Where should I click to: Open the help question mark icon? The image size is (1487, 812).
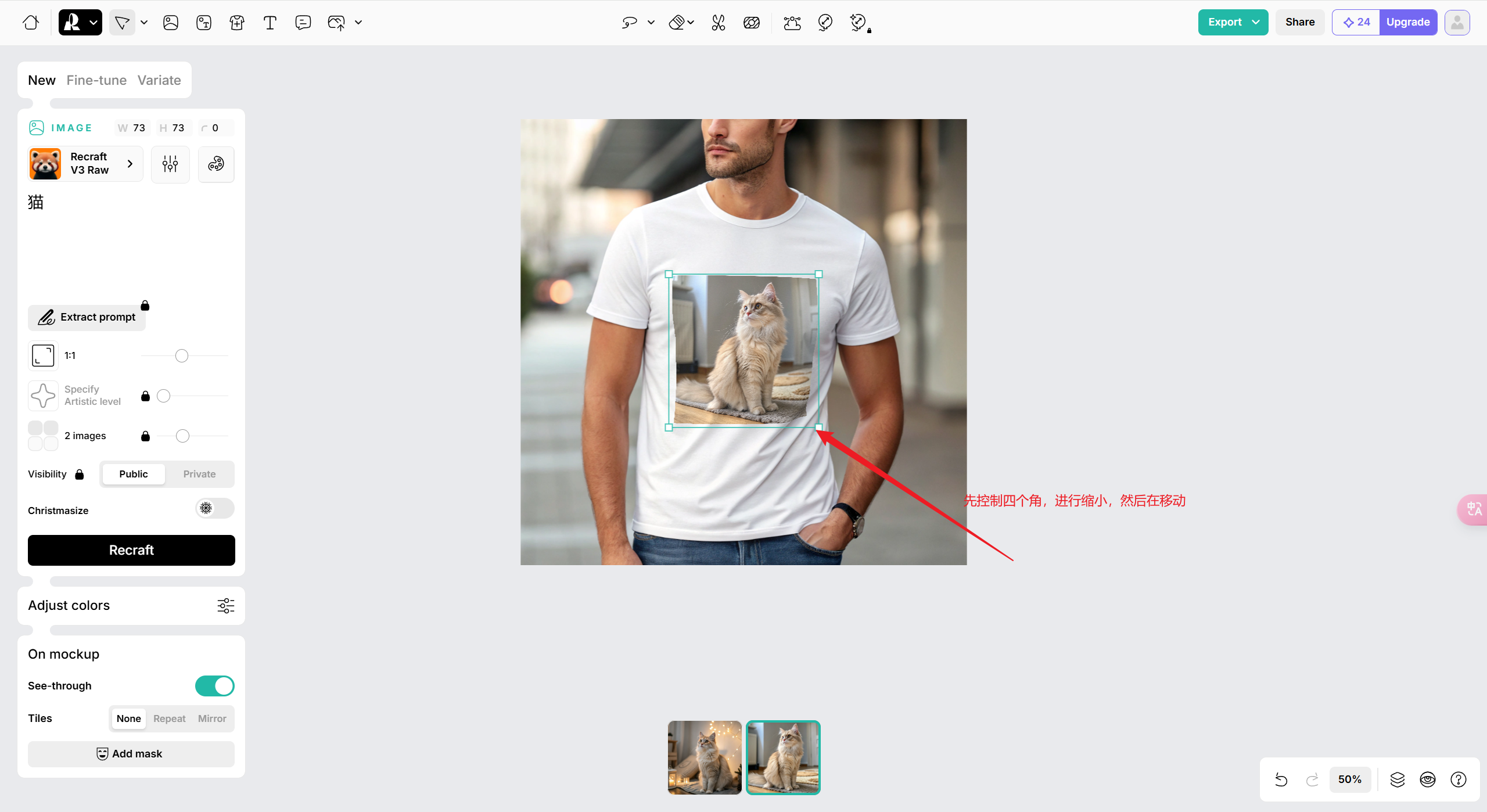tap(1459, 779)
